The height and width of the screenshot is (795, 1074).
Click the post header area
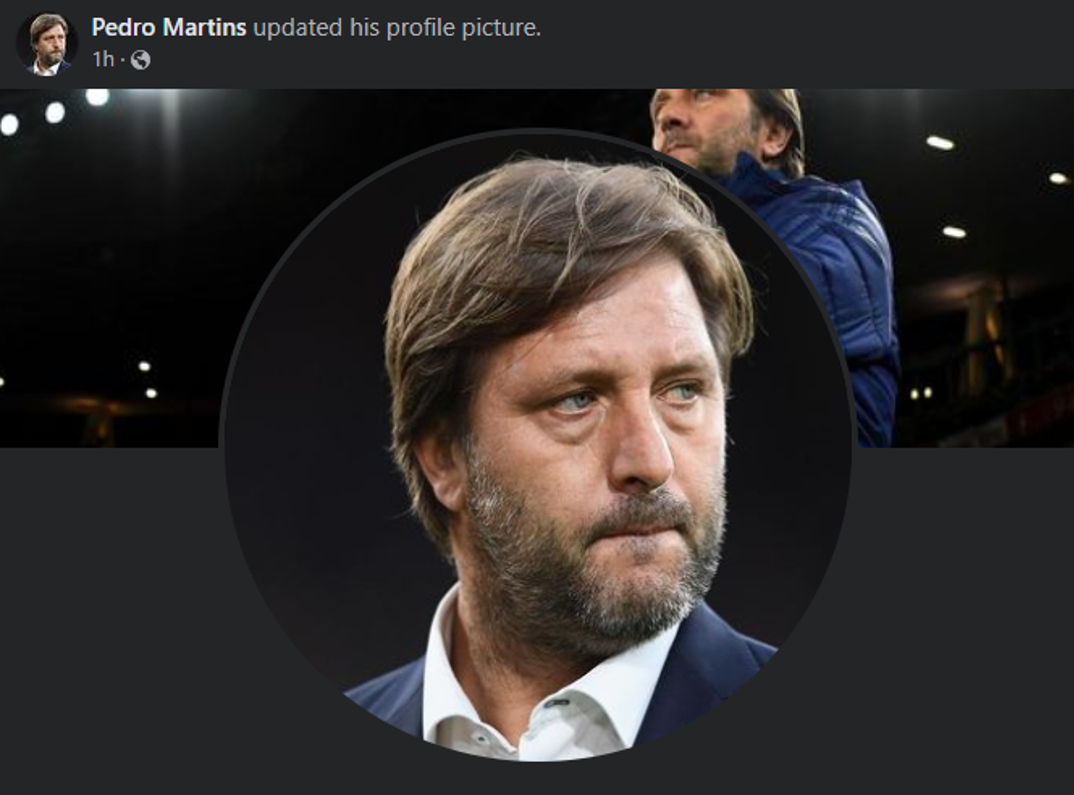(x=300, y=40)
